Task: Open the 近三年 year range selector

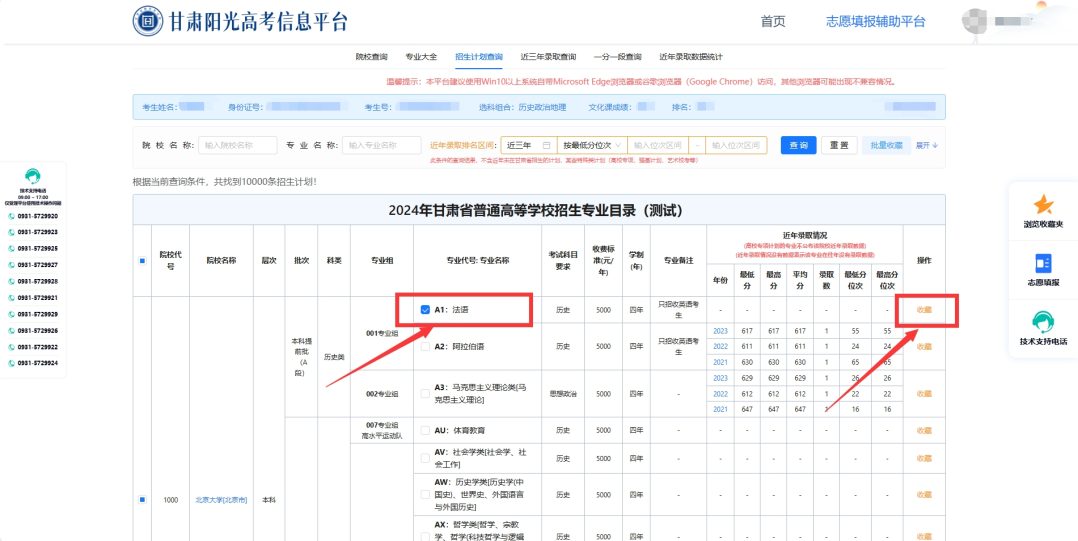Action: pyautogui.click(x=526, y=145)
